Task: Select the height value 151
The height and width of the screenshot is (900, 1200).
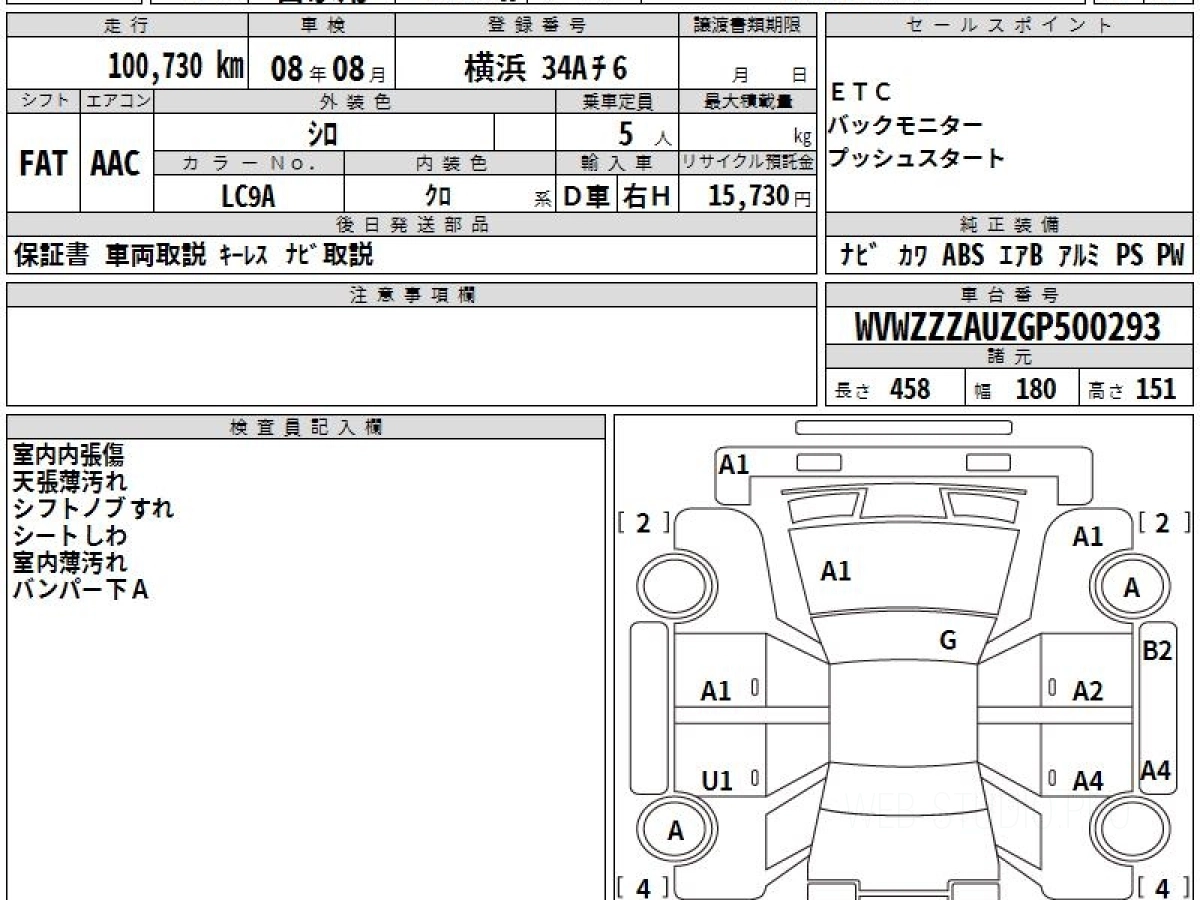Action: [1155, 389]
